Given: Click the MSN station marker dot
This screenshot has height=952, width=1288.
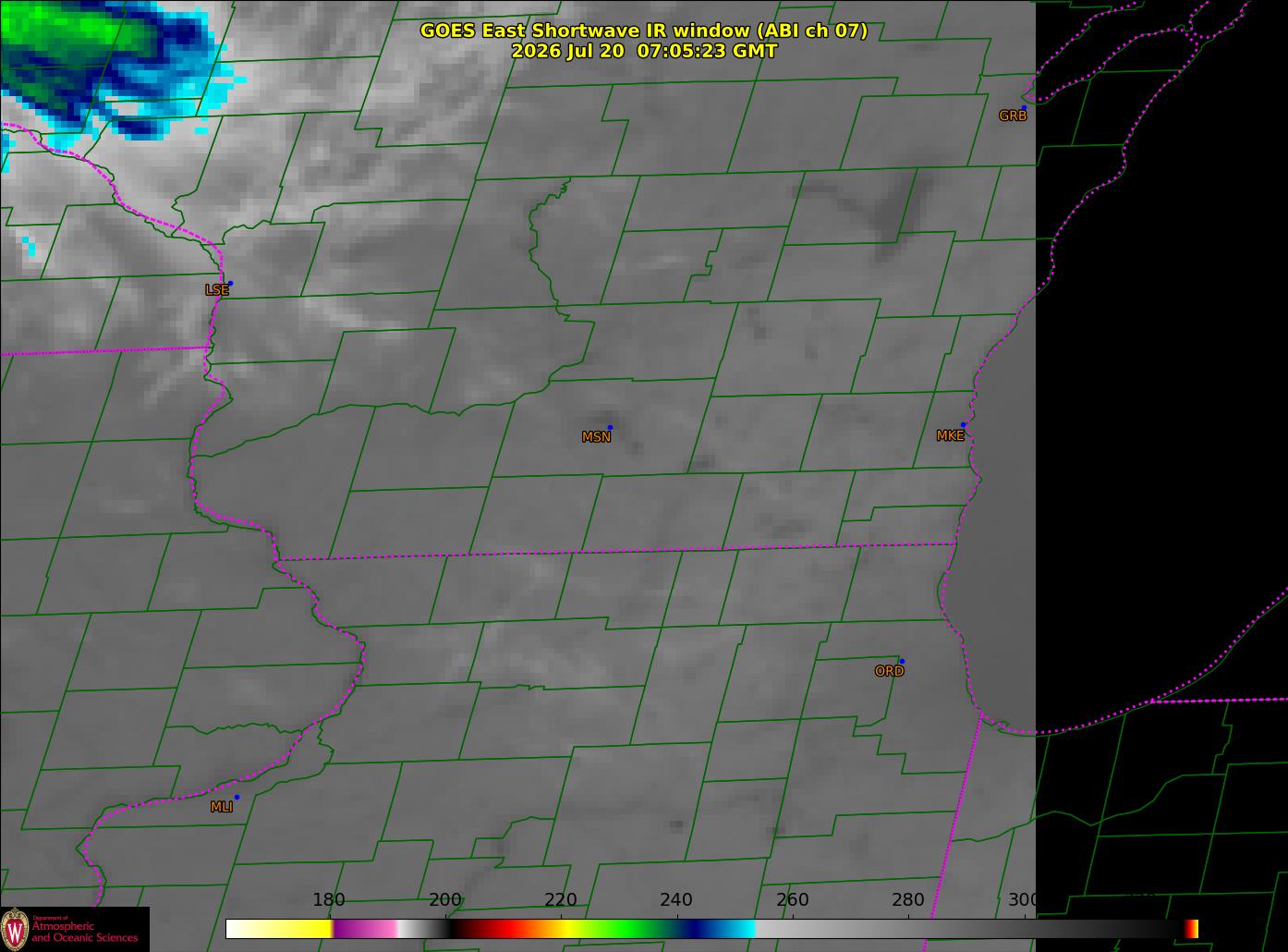Looking at the screenshot, I should [x=610, y=427].
